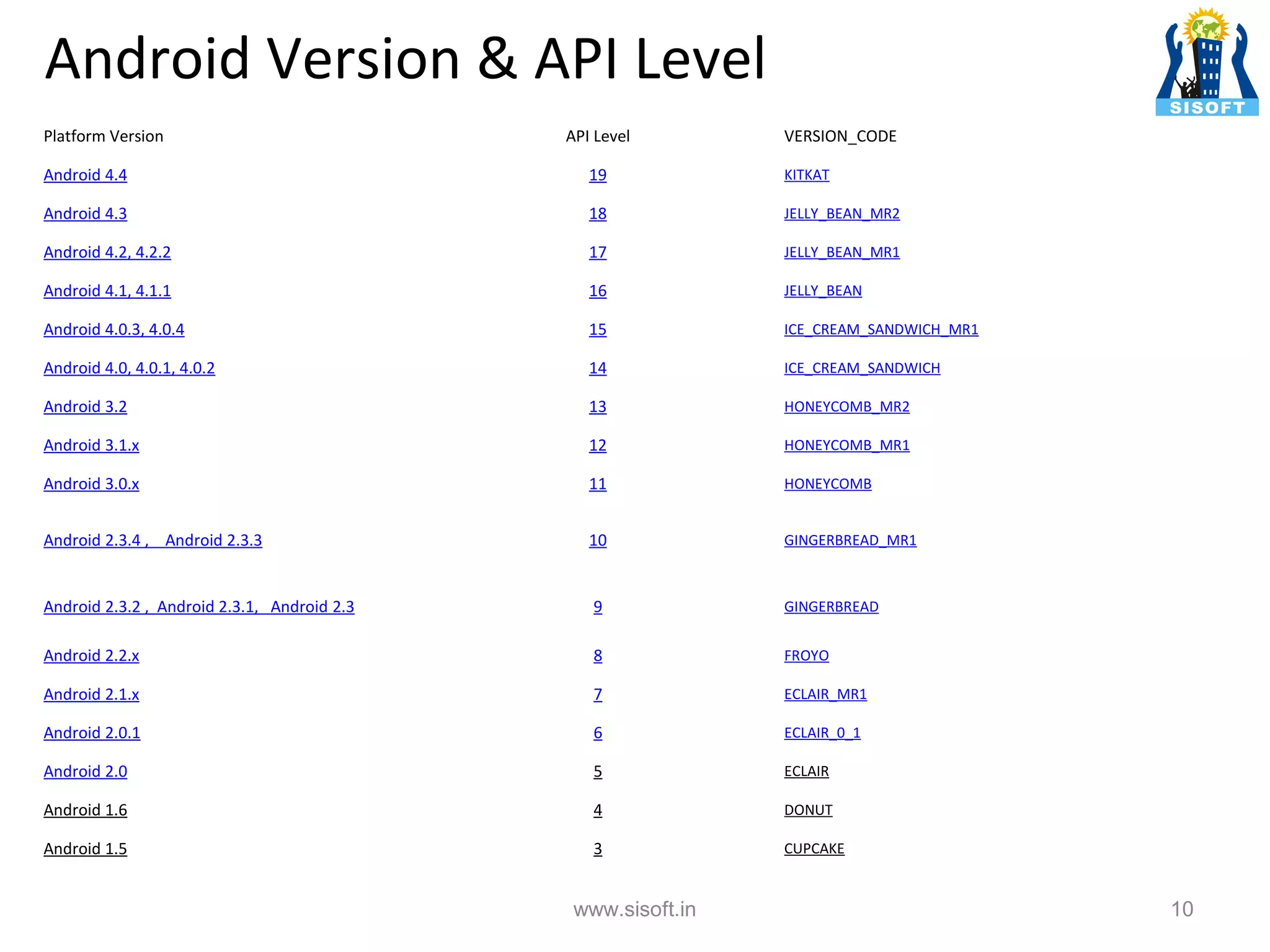Open the Android 1.5 link
Viewport: 1270px width, 952px height.
(86, 849)
